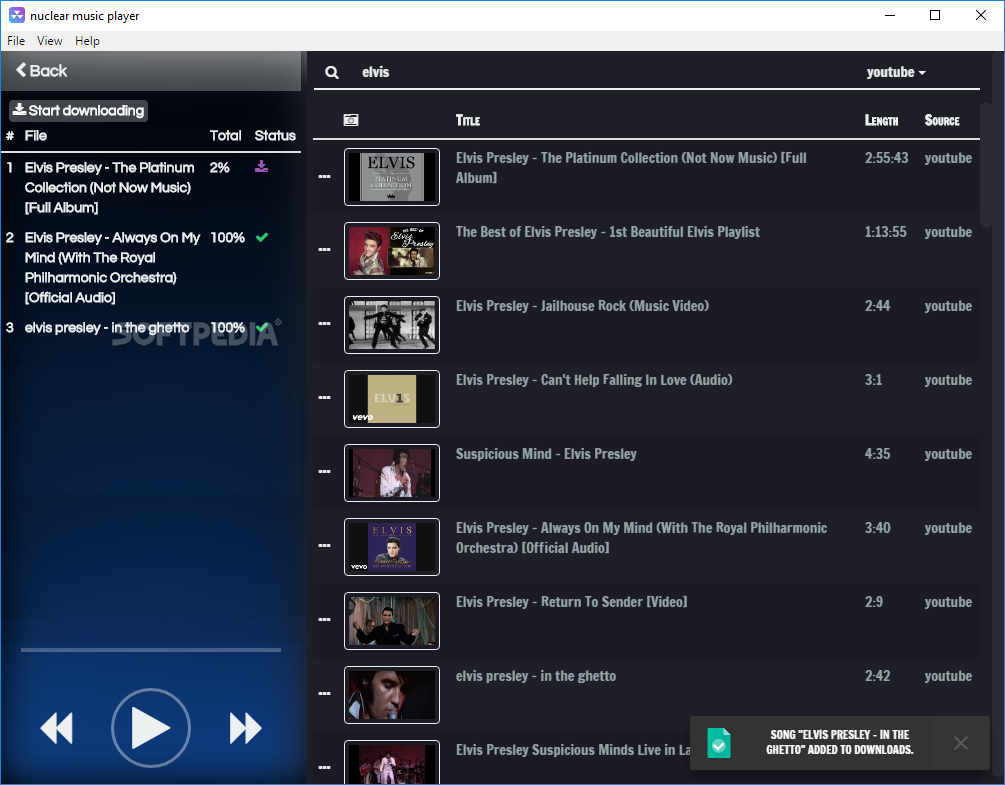Viewport: 1005px width, 785px height.
Task: Select the Platinum Collection album thumbnail
Action: click(392, 177)
